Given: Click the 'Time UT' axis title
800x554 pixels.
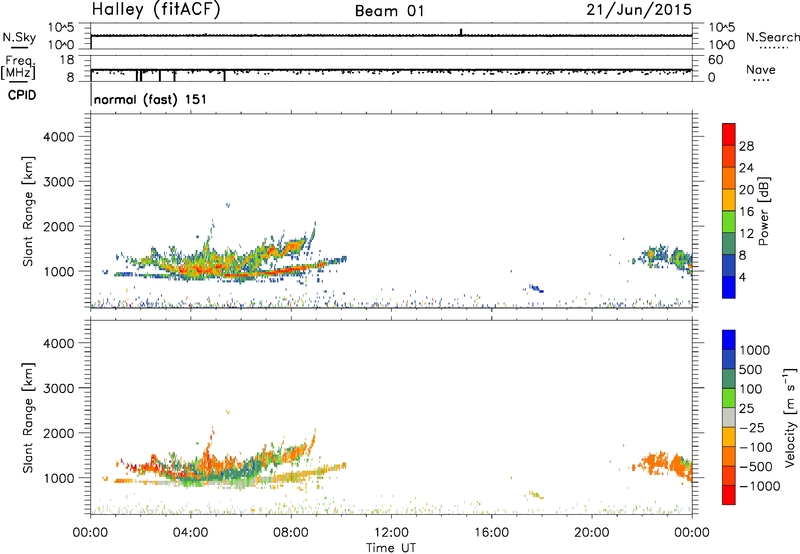Looking at the screenshot, I should click(x=391, y=547).
